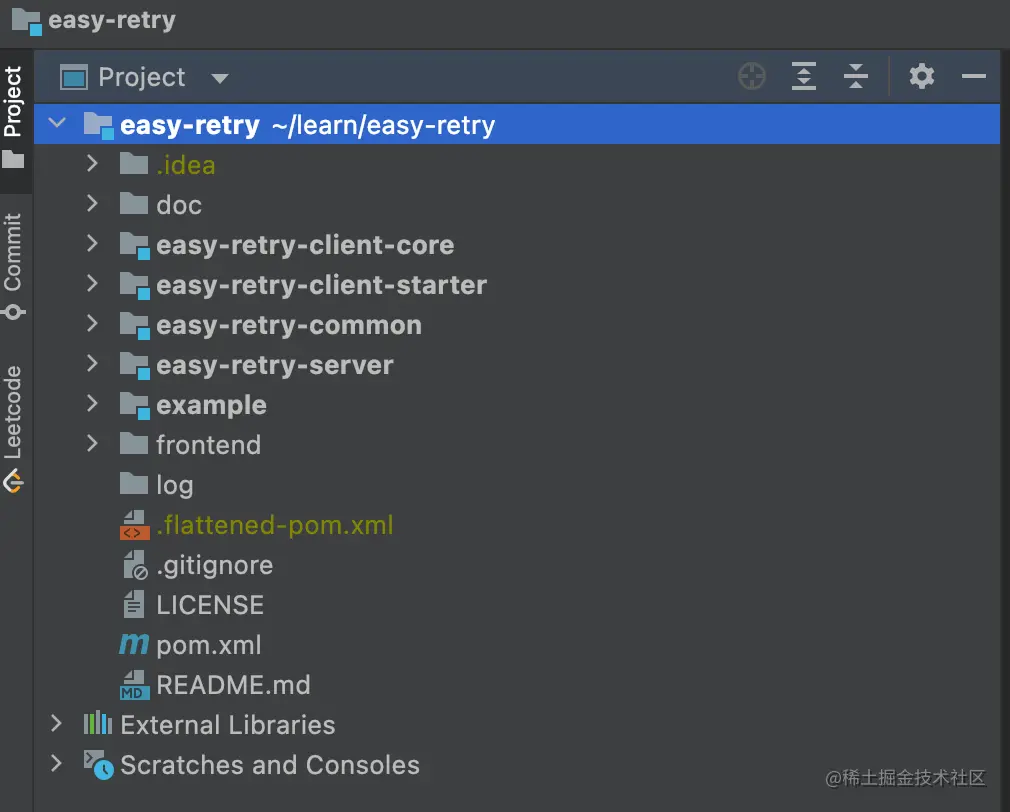Expand the easy-retry-common module
Screen dimensions: 1010x812
[92, 323]
